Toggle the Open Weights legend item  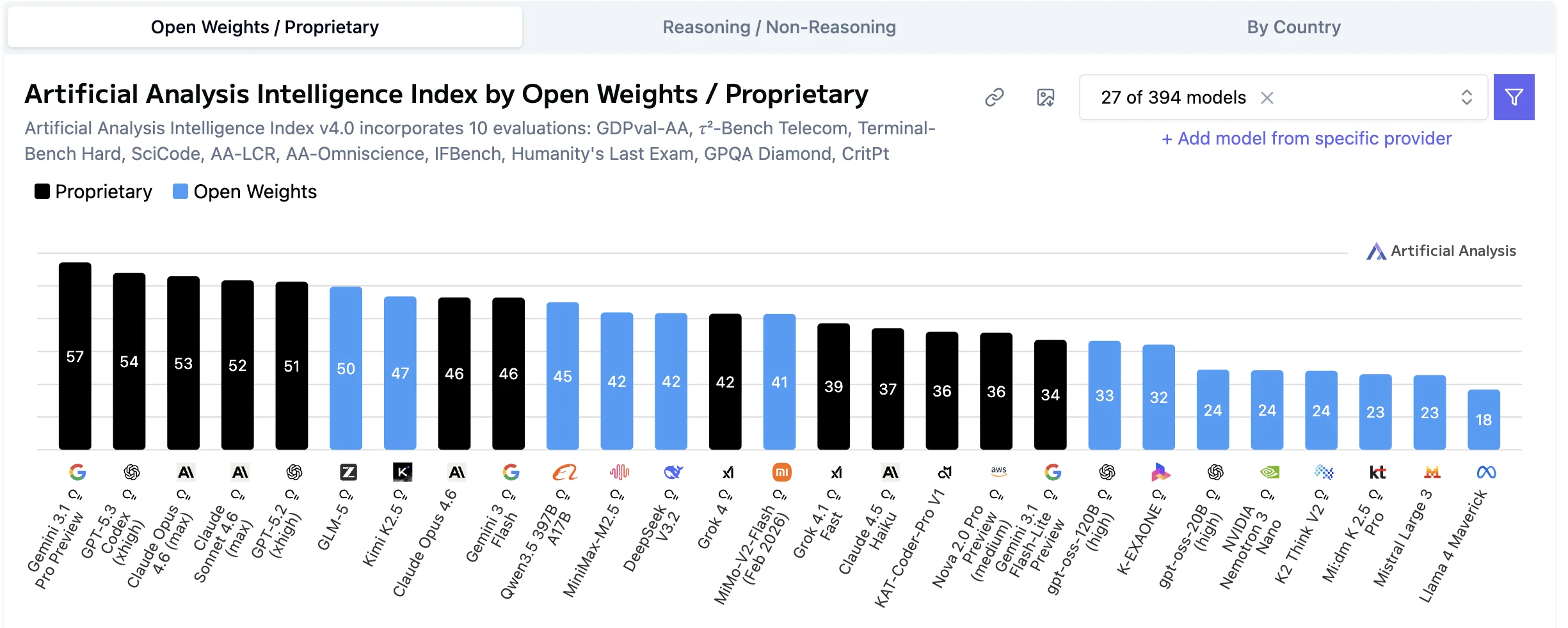point(245,192)
